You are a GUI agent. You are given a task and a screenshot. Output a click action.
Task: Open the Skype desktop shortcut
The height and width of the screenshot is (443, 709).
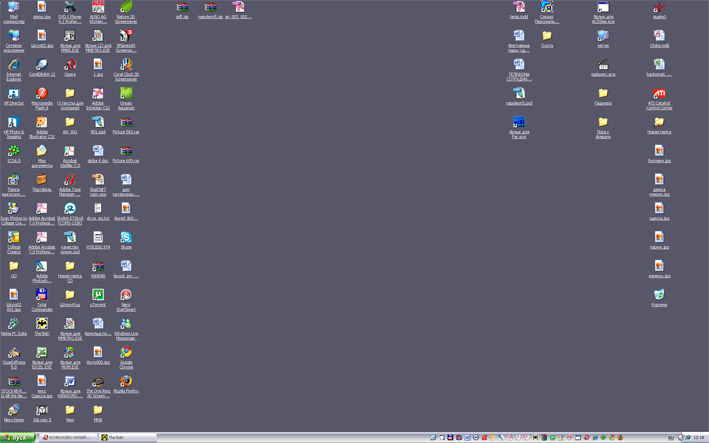(x=126, y=237)
